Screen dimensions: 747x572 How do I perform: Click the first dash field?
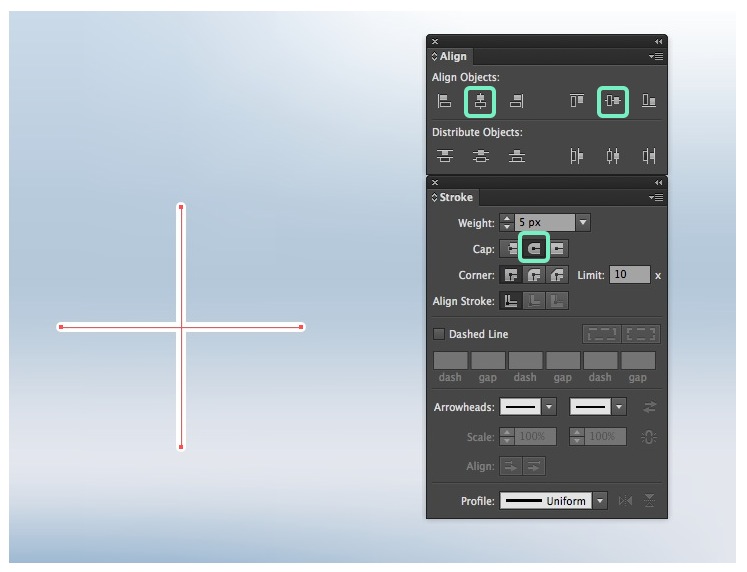pyautogui.click(x=450, y=361)
